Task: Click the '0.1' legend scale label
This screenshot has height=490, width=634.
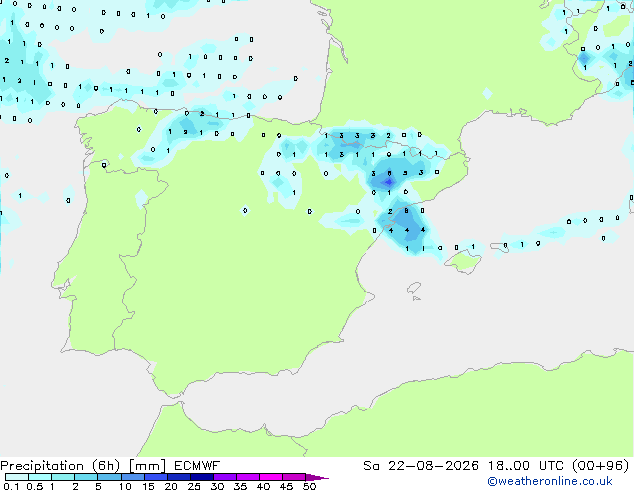Action: 11,486
